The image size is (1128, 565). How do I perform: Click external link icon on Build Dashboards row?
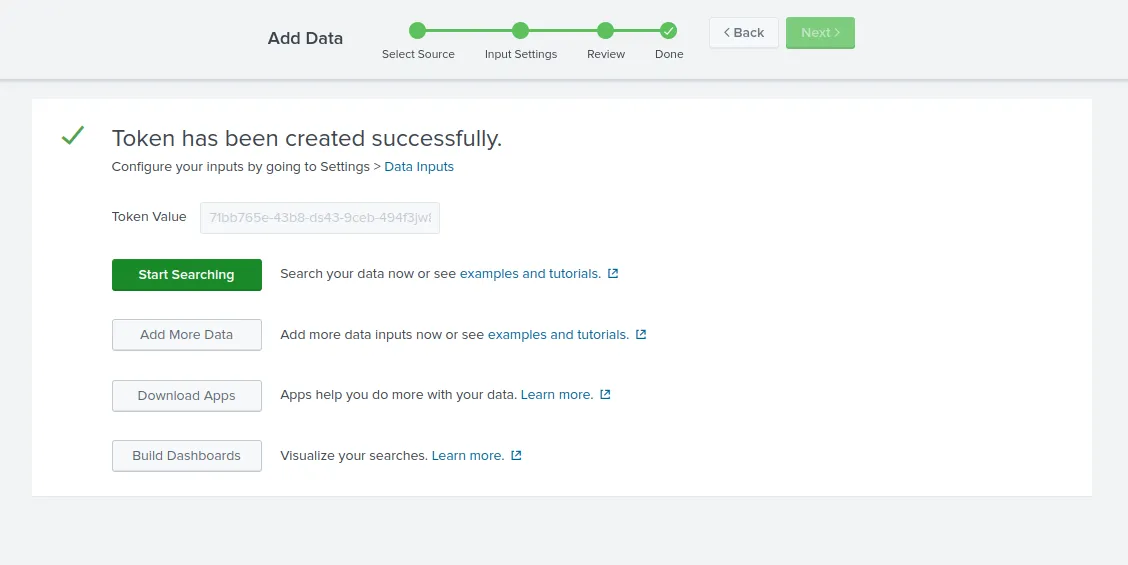coord(516,455)
